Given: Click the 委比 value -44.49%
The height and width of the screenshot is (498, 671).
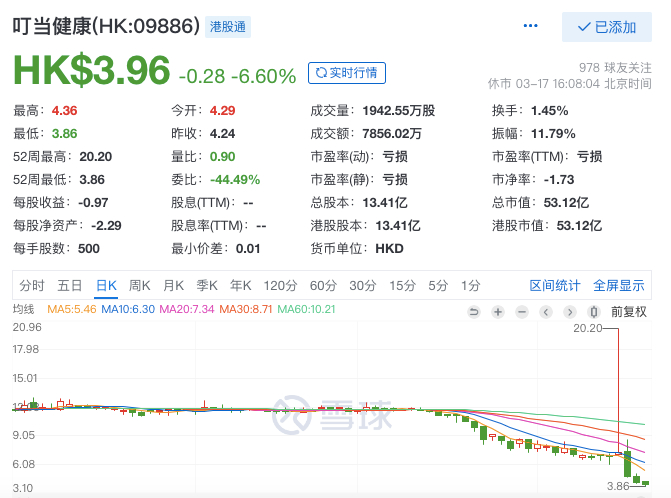Looking at the screenshot, I should click(x=235, y=180).
